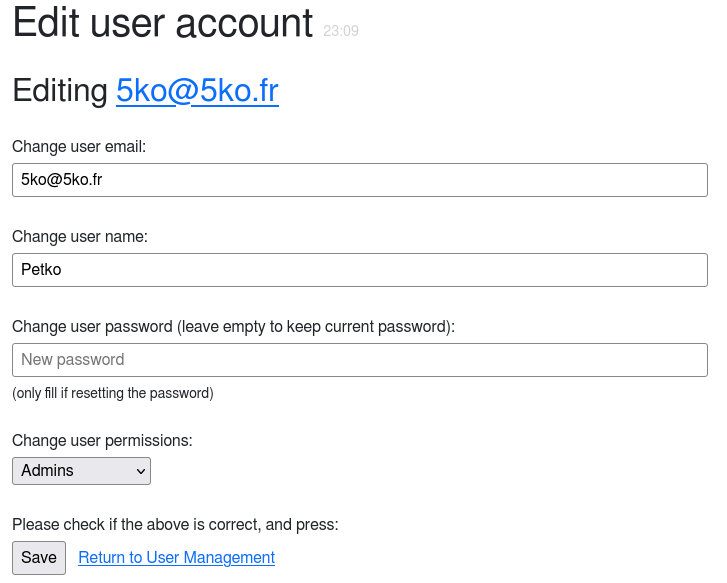The height and width of the screenshot is (583, 727).
Task: Open the Admins permissions dropdown
Action: 81,471
